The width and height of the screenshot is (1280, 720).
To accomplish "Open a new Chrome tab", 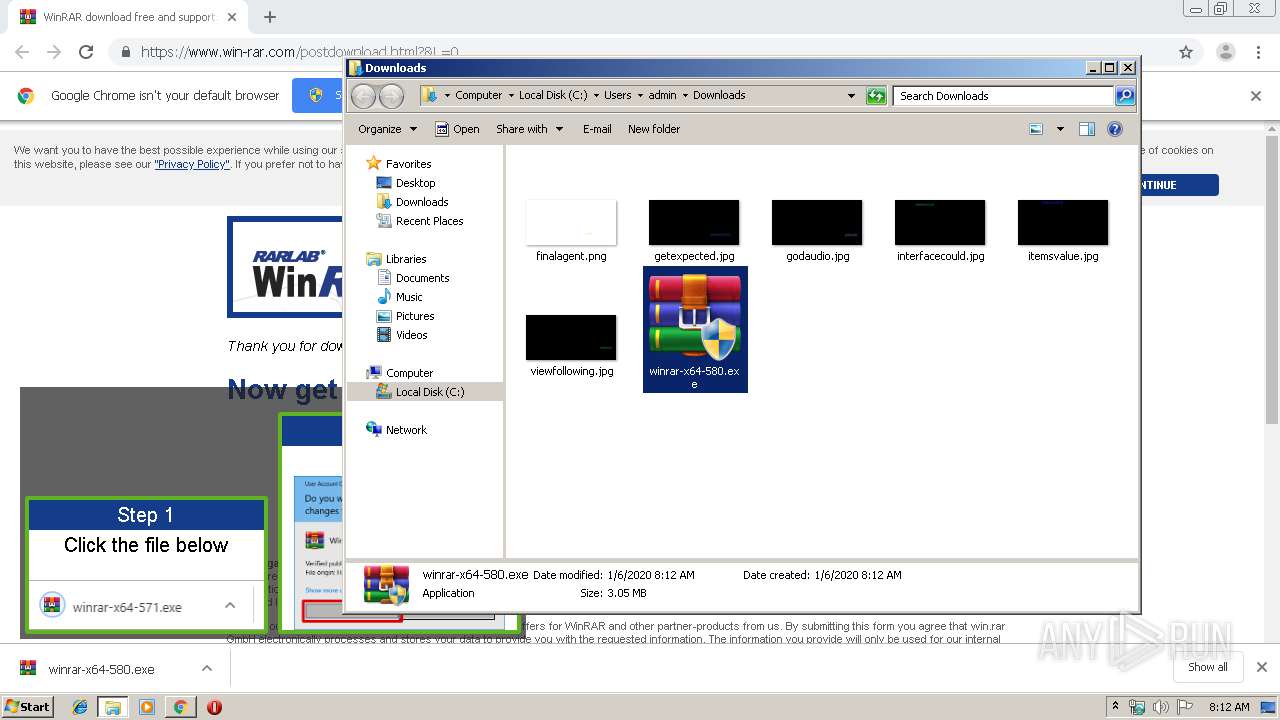I will tap(270, 17).
